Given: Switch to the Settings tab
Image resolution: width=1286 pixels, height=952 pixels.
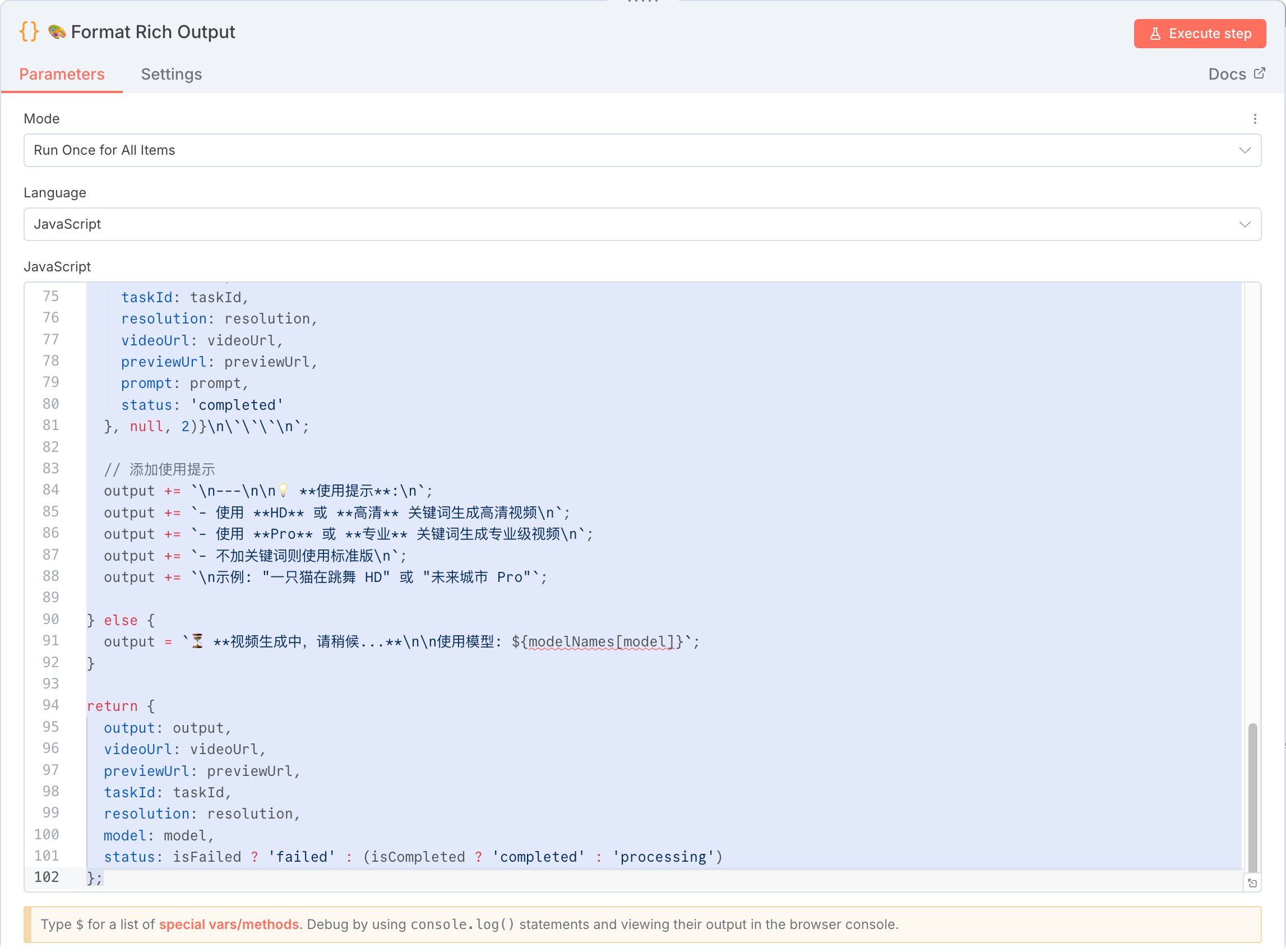Looking at the screenshot, I should (x=171, y=75).
